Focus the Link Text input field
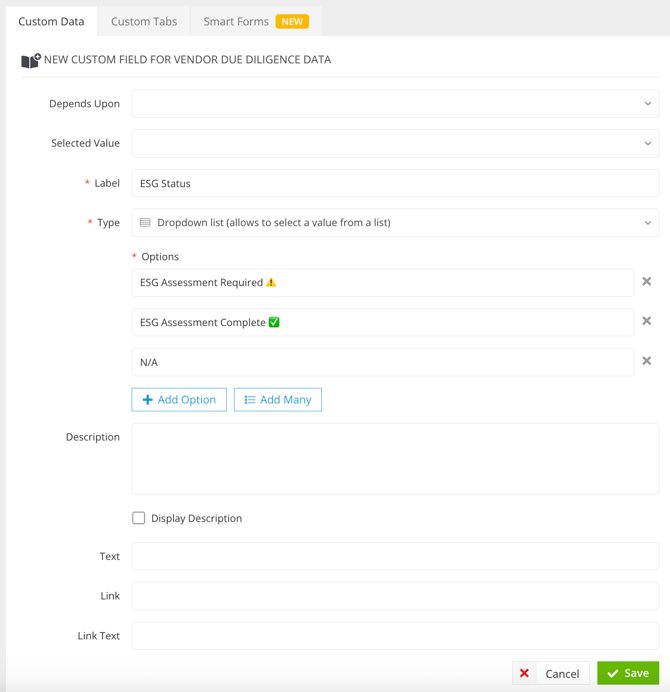The width and height of the screenshot is (670, 692). tap(395, 636)
